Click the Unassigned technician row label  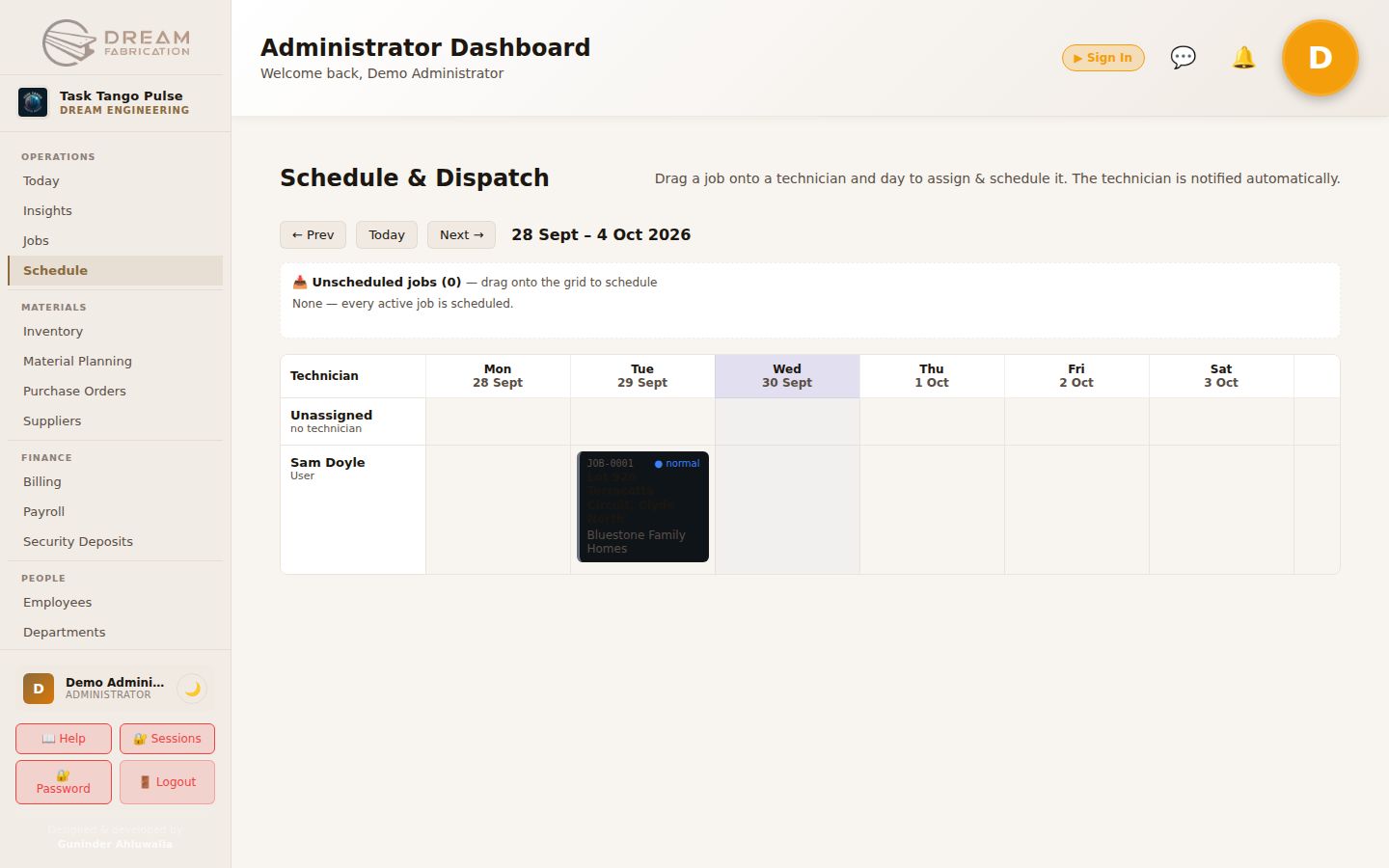coord(353,421)
